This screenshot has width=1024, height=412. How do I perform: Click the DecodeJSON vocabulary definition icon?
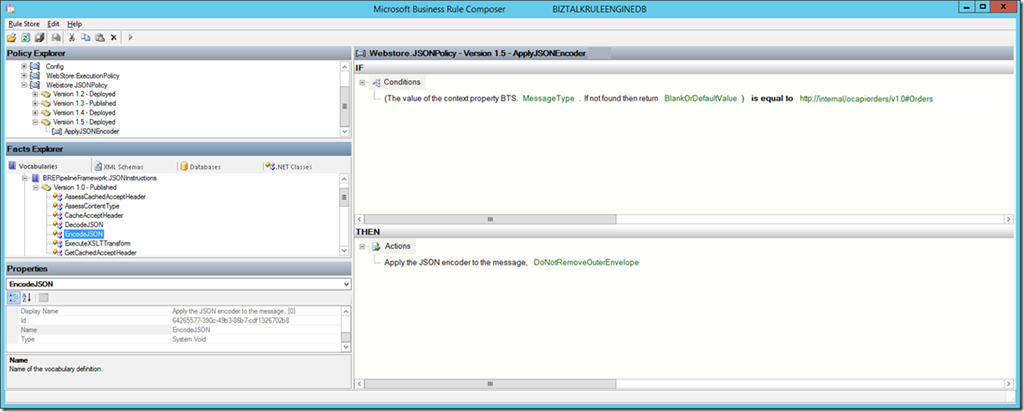tap(58, 224)
